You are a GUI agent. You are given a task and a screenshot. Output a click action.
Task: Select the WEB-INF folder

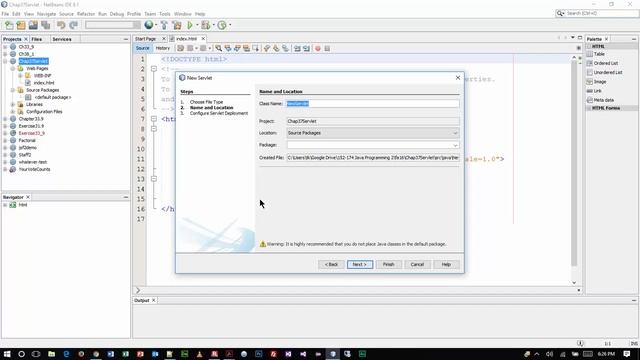pos(42,76)
